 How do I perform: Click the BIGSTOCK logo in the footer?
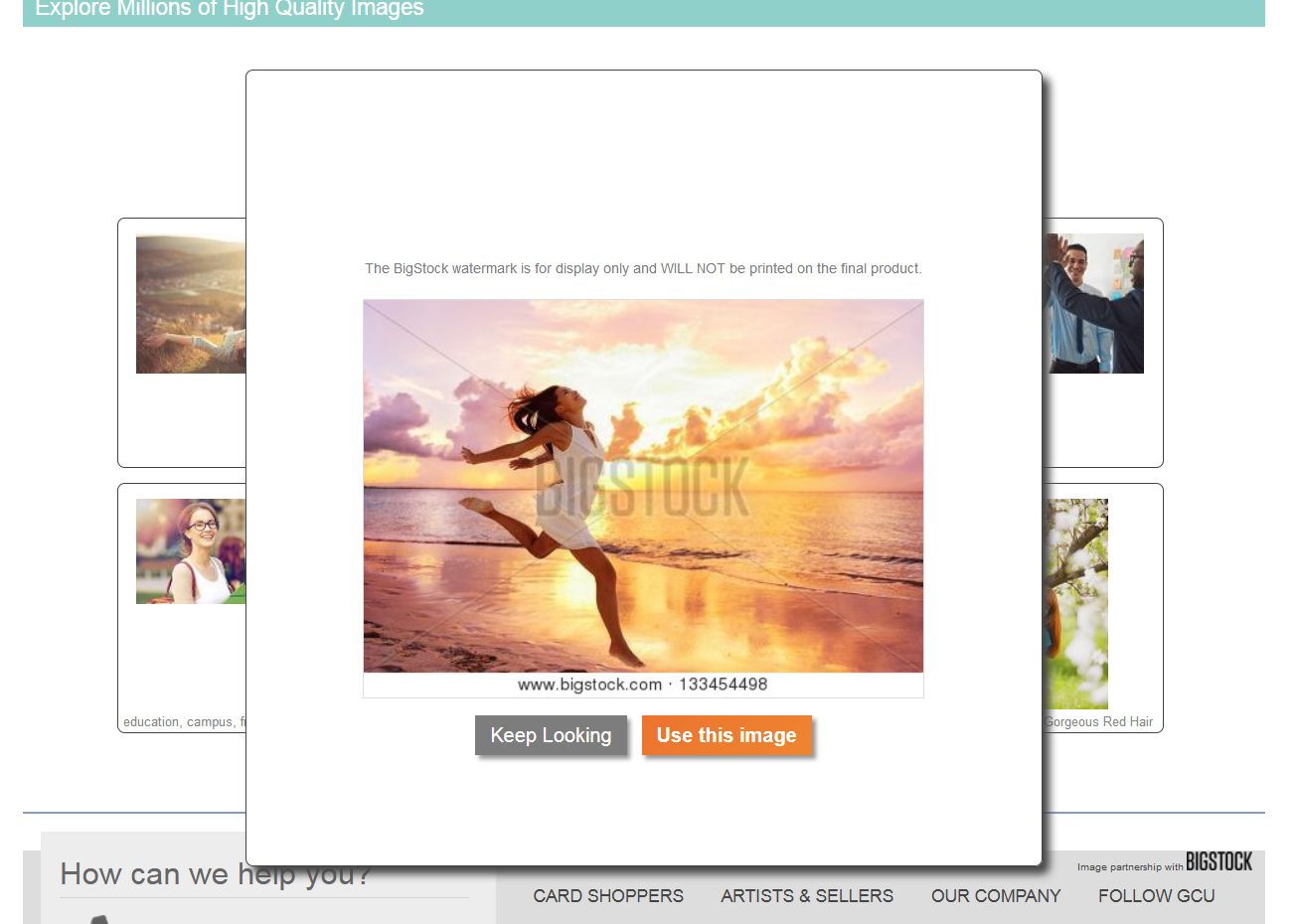[x=1217, y=861]
